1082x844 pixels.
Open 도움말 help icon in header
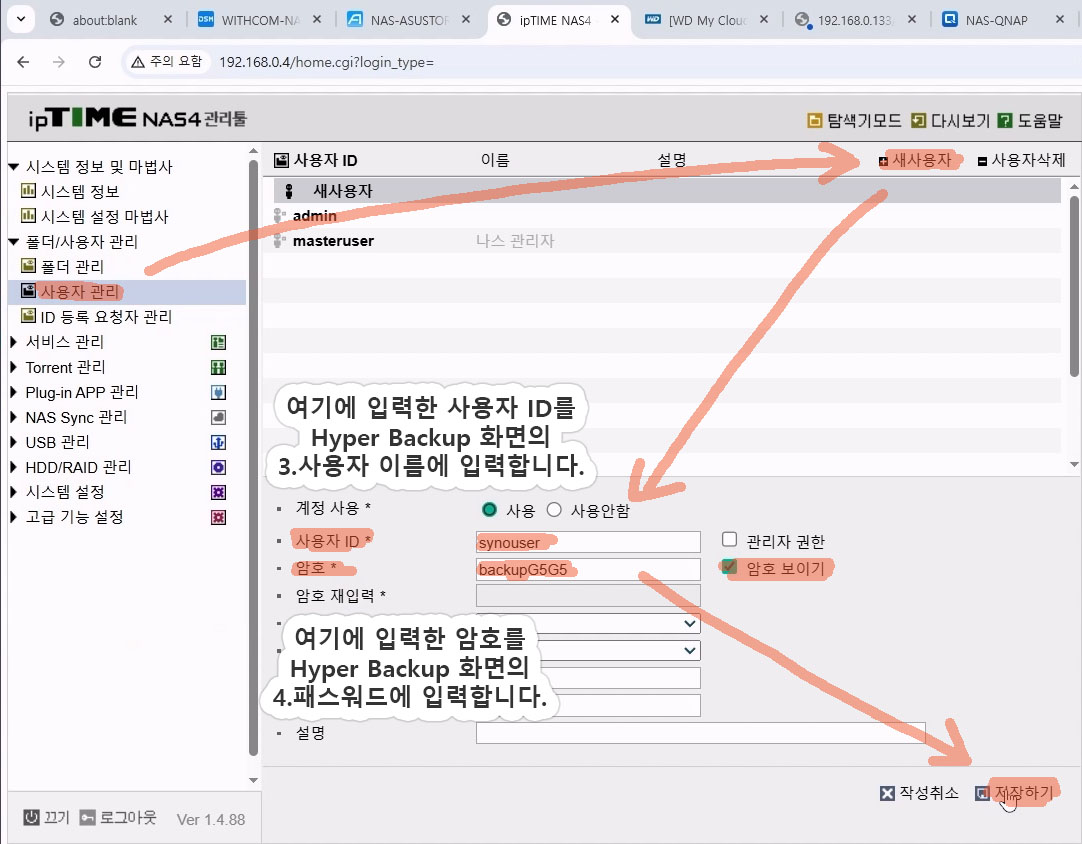(1006, 121)
